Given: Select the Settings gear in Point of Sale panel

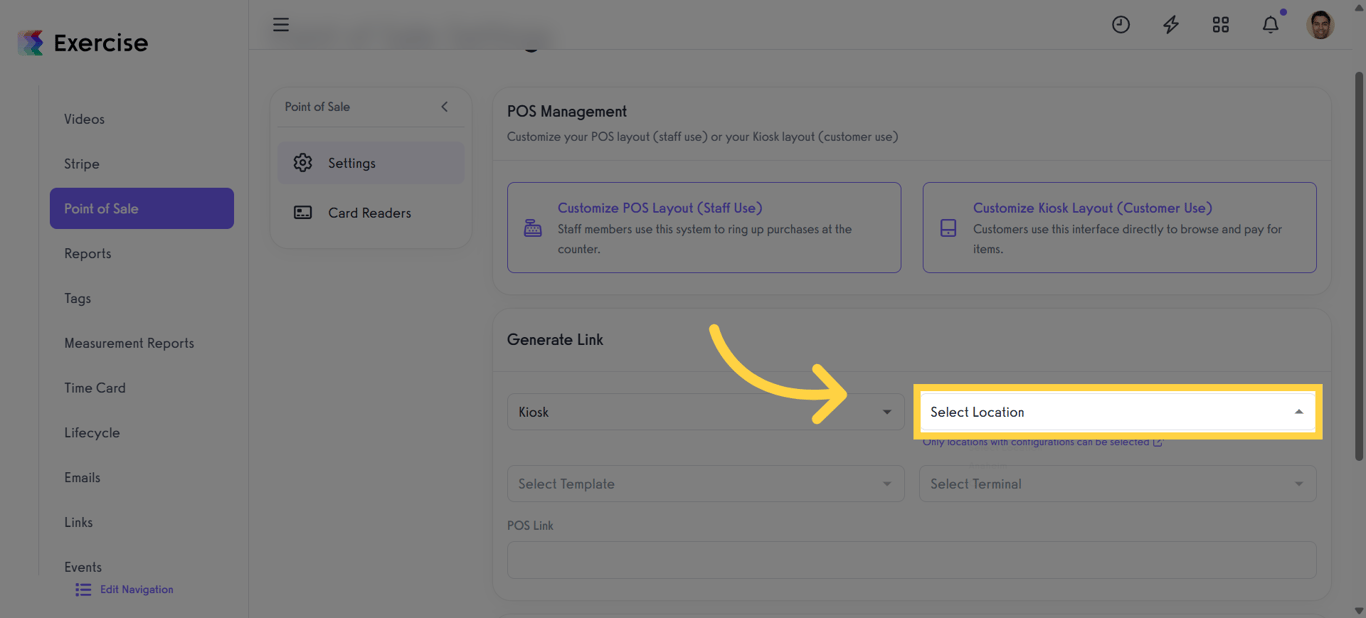Looking at the screenshot, I should [x=303, y=162].
